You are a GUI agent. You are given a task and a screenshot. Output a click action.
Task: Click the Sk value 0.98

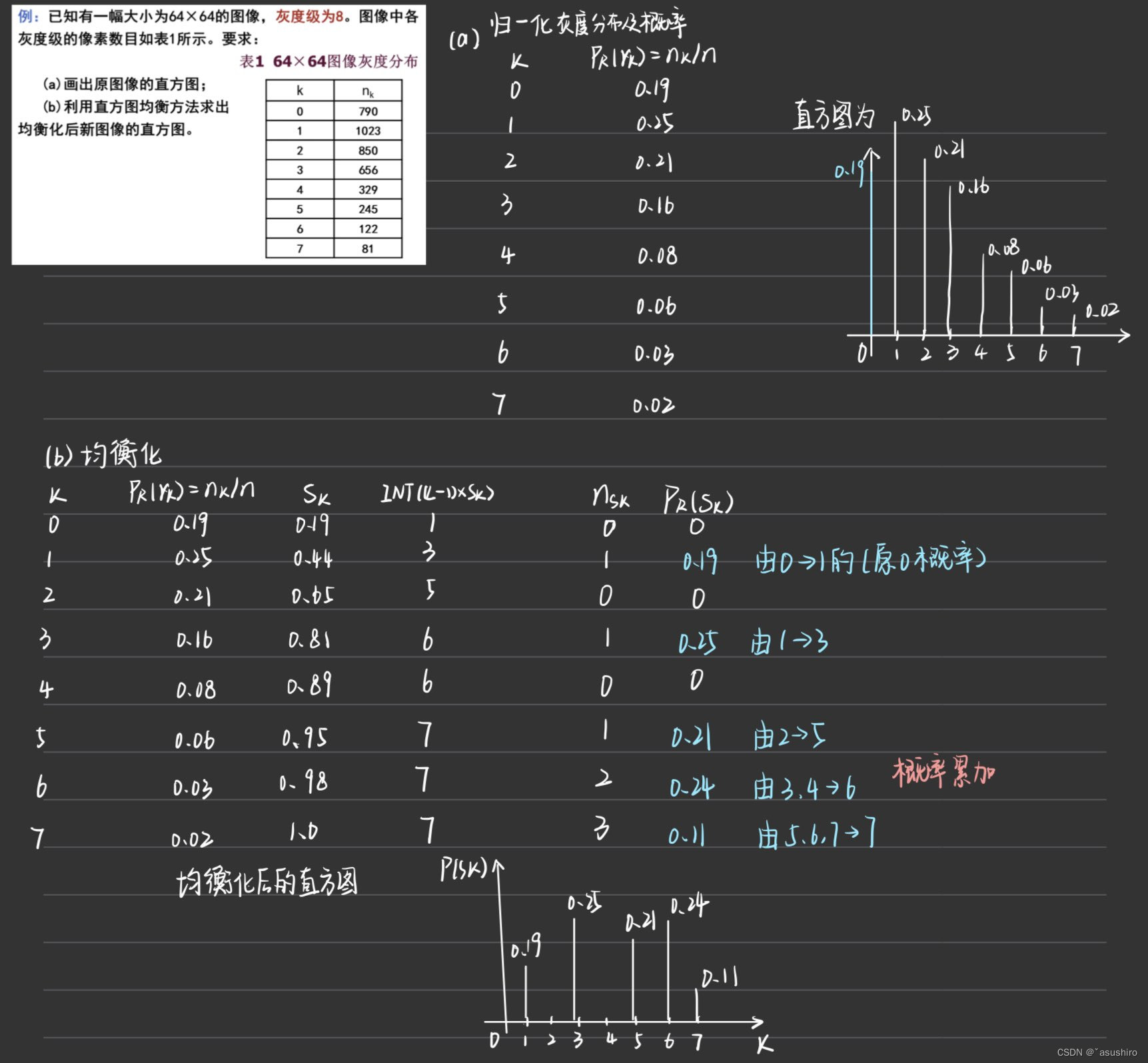point(303,781)
